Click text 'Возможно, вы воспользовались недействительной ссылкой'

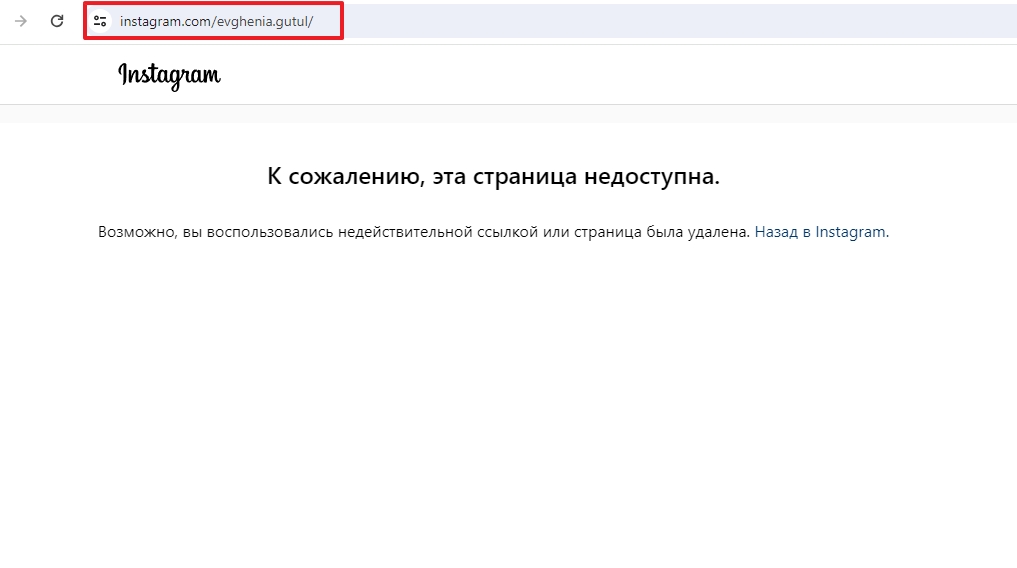pyautogui.click(x=318, y=232)
